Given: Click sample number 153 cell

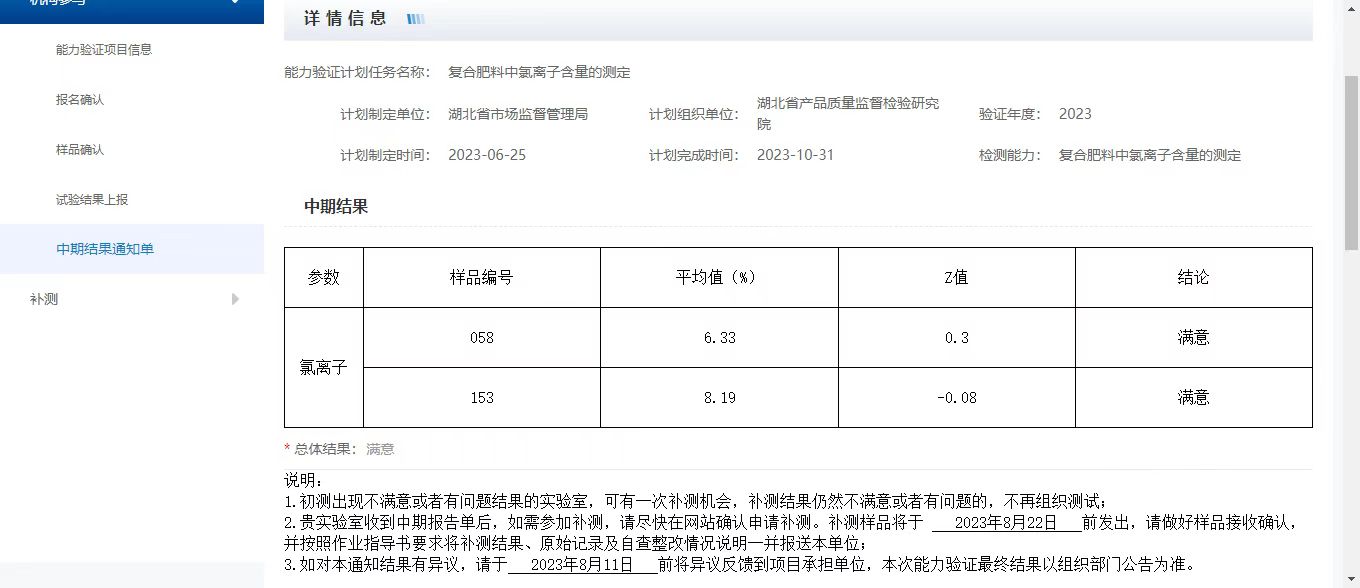Looking at the screenshot, I should pos(482,397).
